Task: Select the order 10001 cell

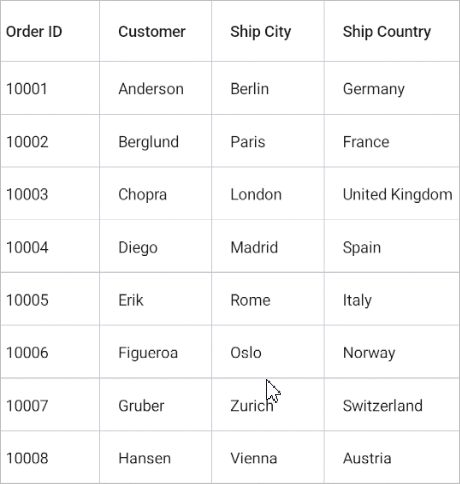Action: click(50, 88)
